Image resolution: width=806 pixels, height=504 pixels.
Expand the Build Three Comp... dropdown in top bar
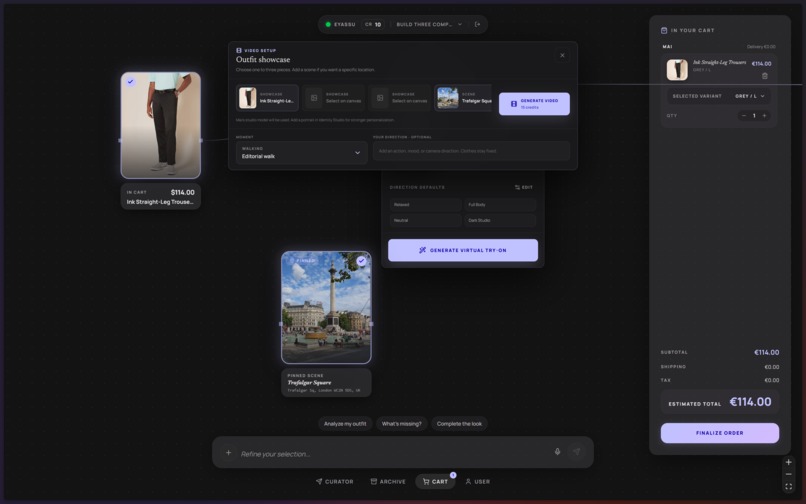coord(429,24)
